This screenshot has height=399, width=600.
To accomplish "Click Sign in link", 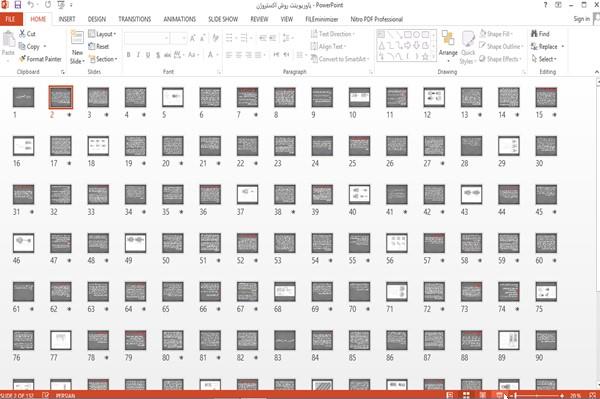I will point(581,19).
